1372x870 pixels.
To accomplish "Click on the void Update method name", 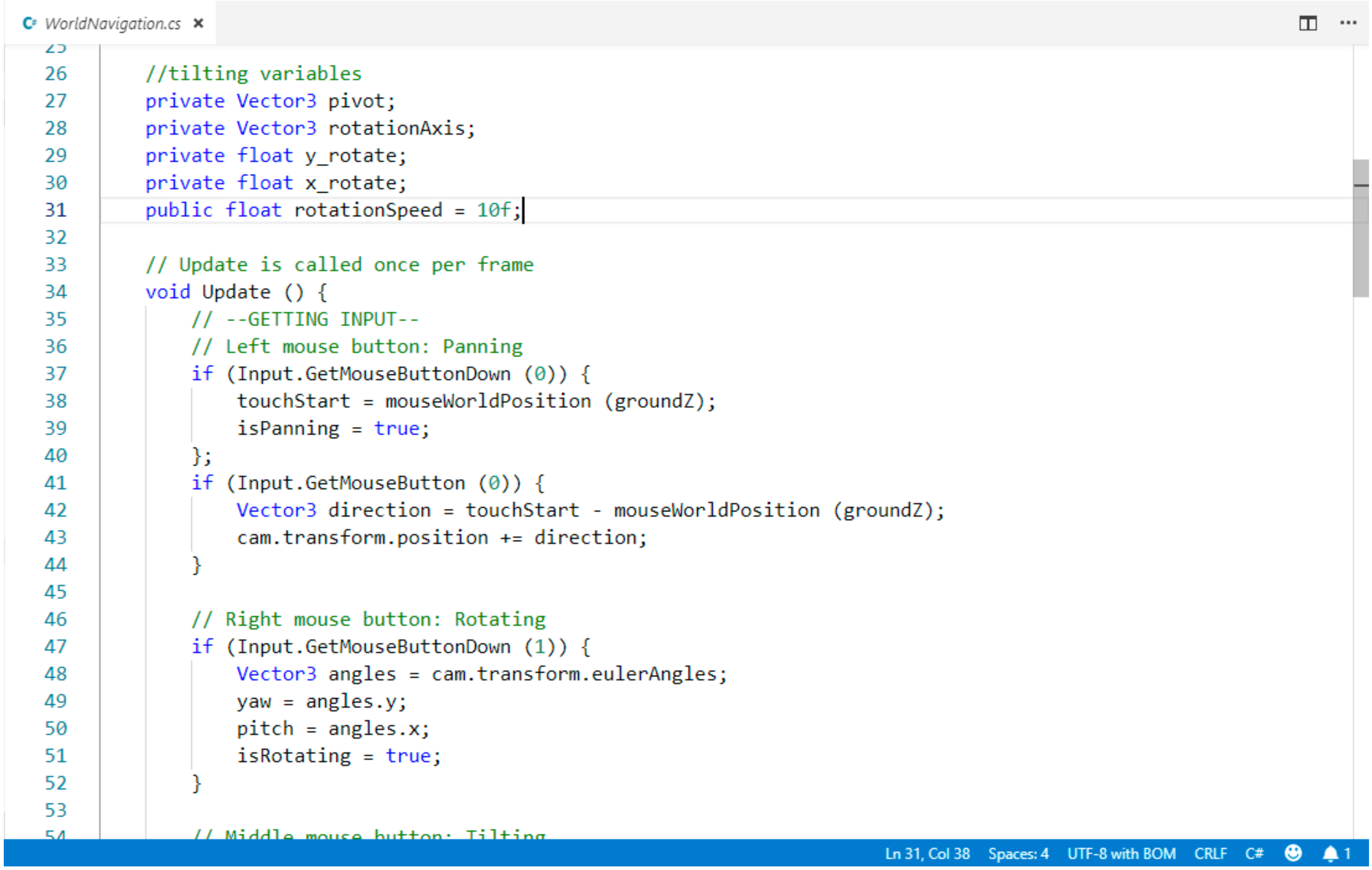I will coord(236,292).
